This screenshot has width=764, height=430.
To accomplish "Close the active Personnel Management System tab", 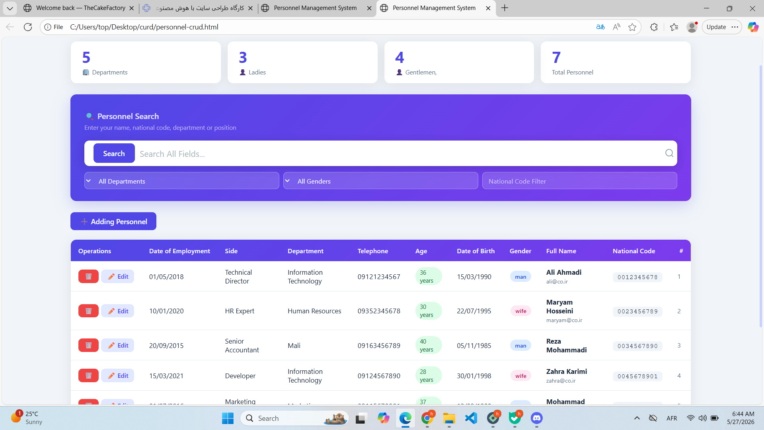I will coord(488,8).
